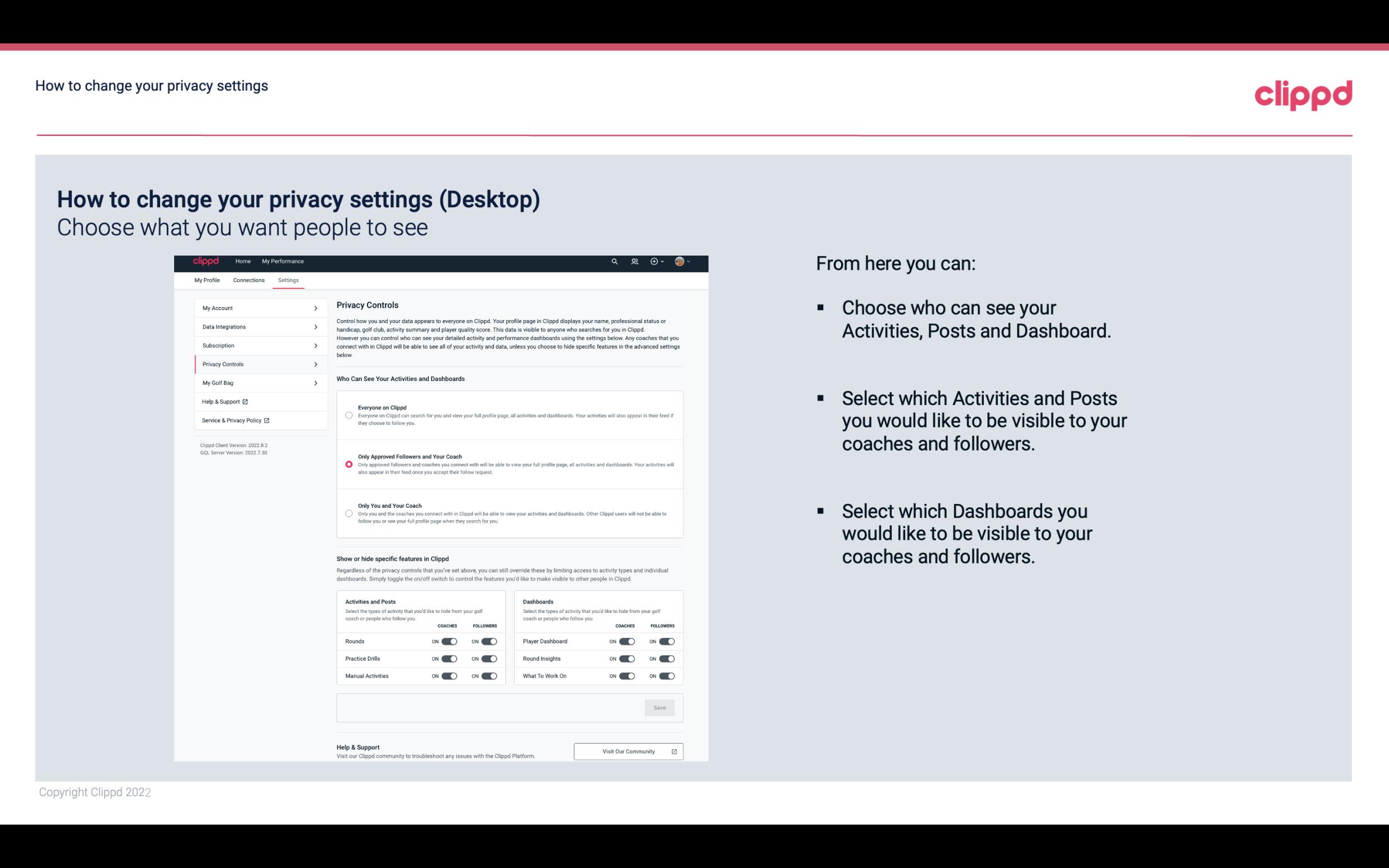Click the Visit Our Community external link icon
Screen dimensions: 1389x868
point(673,751)
